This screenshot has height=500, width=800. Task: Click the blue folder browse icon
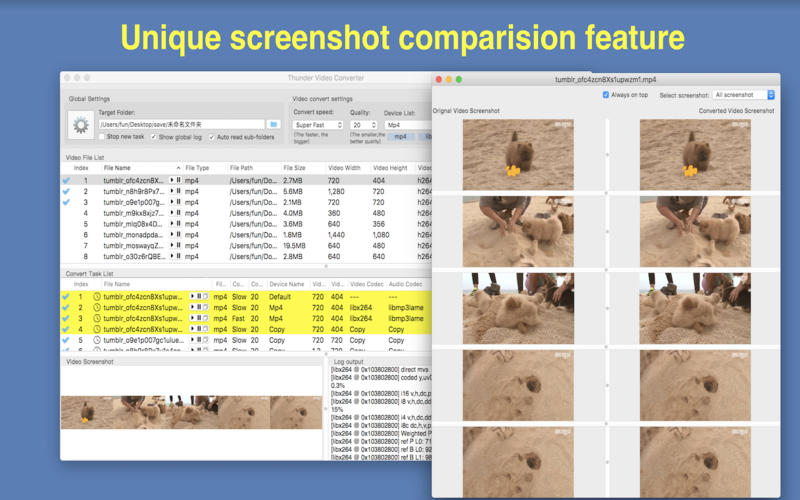(273, 124)
